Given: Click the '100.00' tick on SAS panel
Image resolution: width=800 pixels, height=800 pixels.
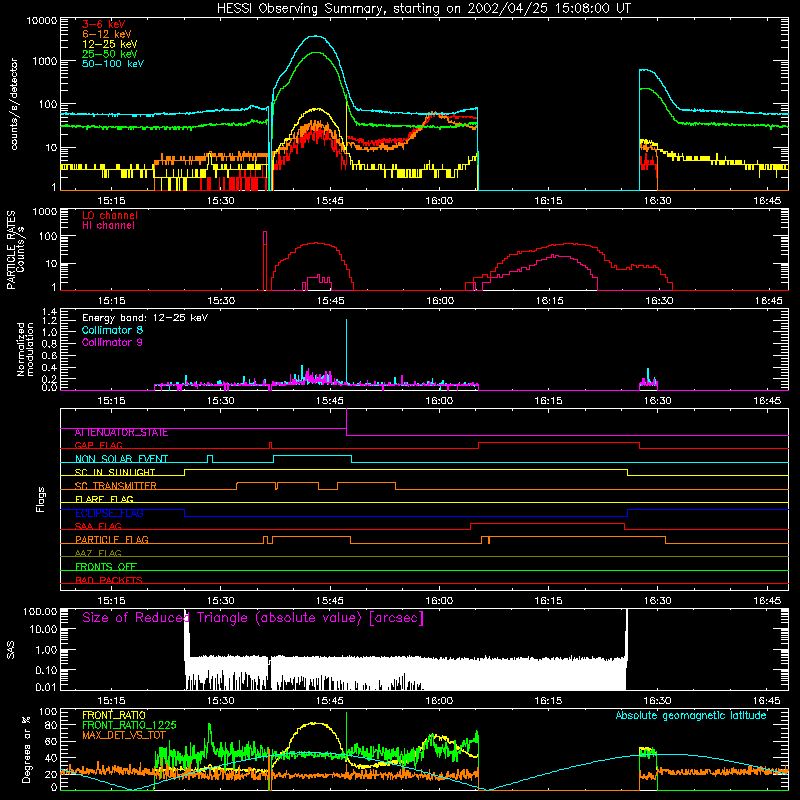Looking at the screenshot, I should tap(40, 612).
